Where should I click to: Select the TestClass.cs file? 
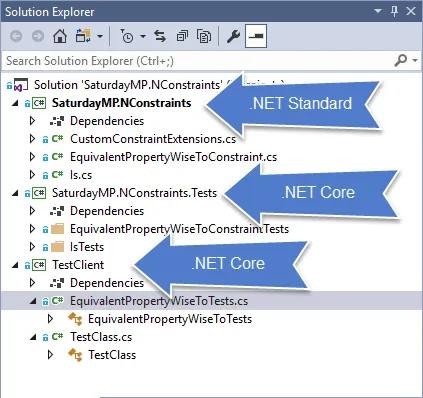click(101, 337)
